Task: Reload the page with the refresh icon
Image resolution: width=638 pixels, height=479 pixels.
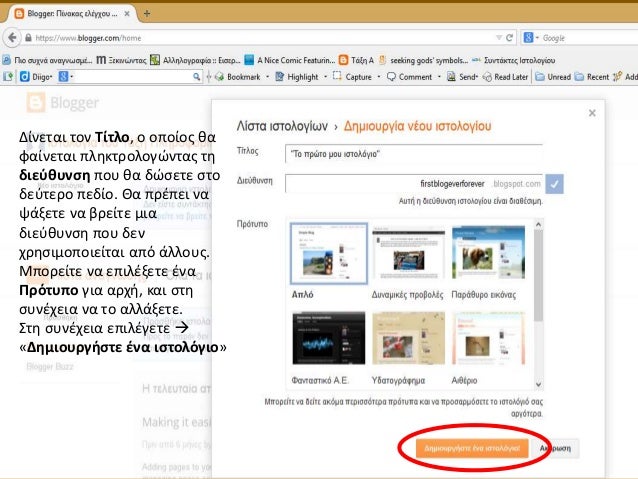Action: point(509,38)
